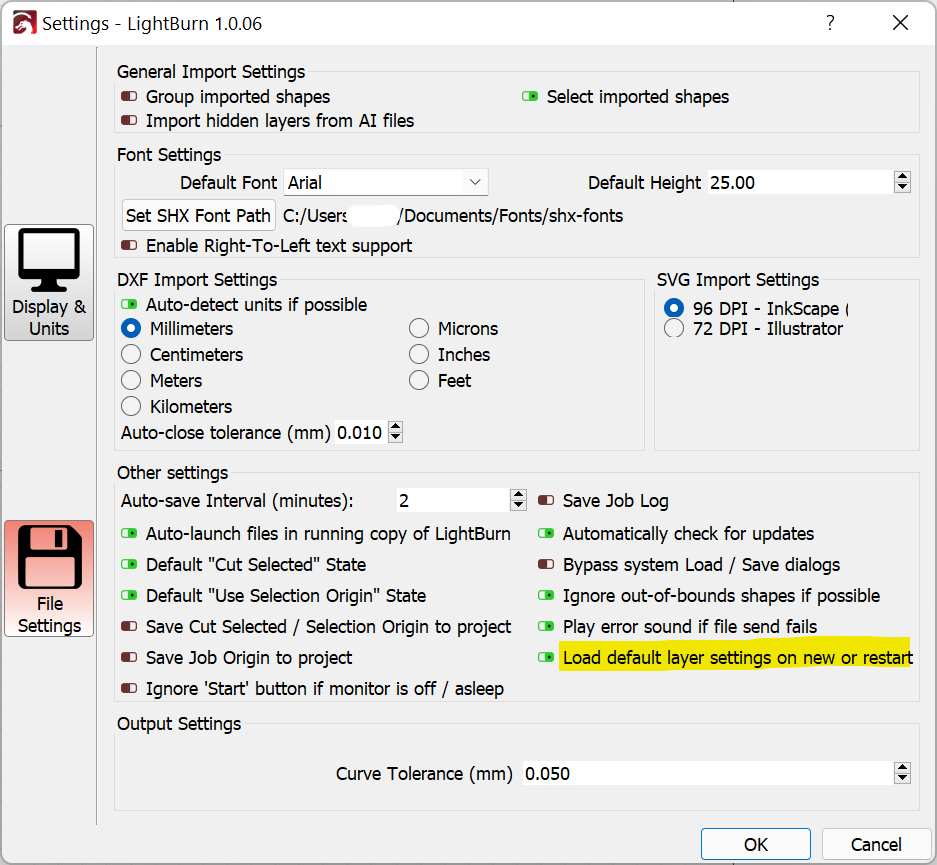Select Centimeters as DXF import unit
Screen dimensions: 937x865
(x=131, y=355)
